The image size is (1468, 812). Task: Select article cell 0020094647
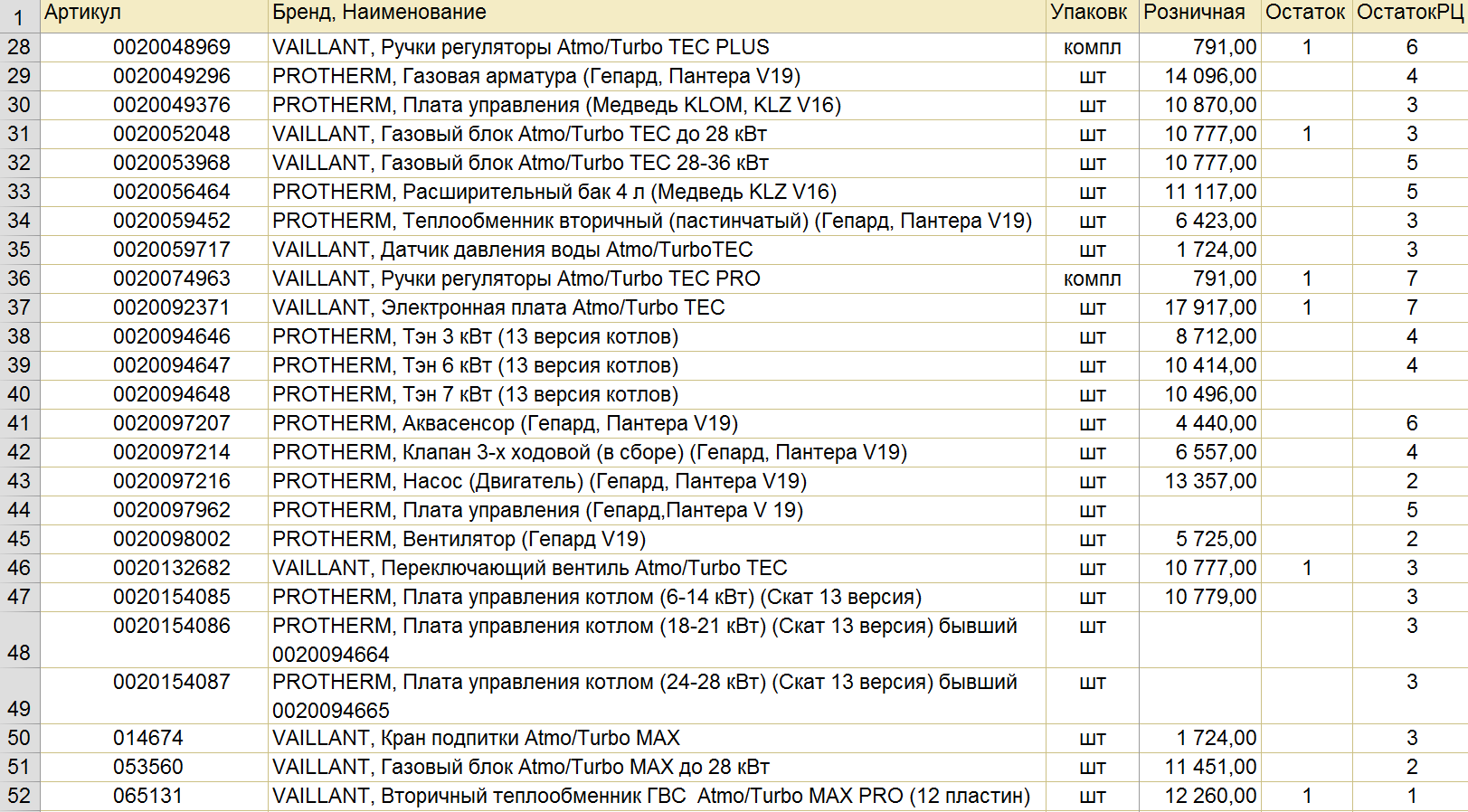pyautogui.click(x=154, y=365)
